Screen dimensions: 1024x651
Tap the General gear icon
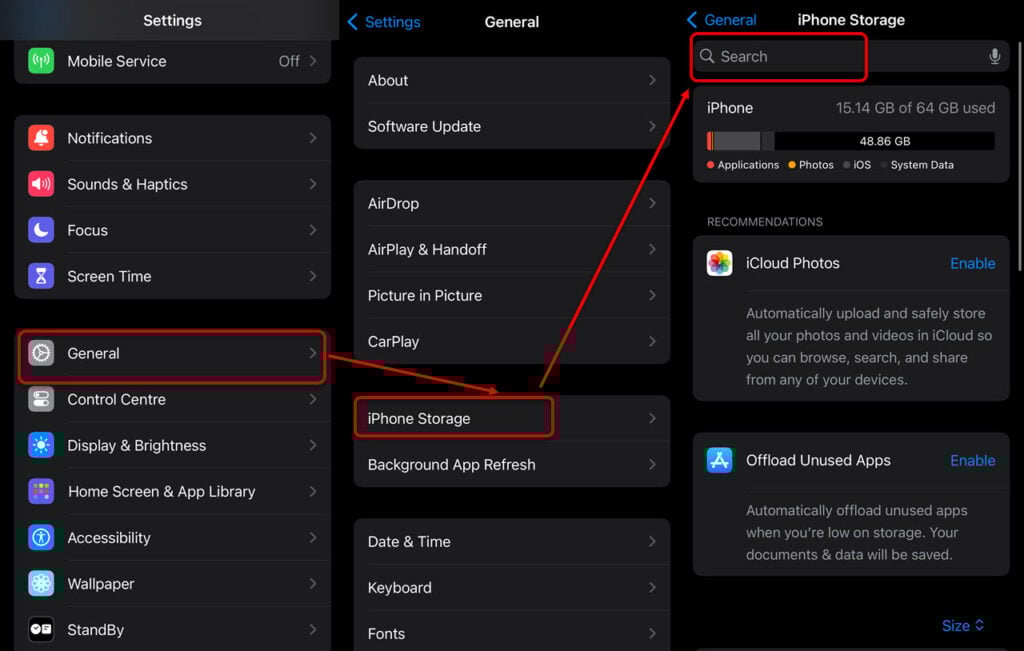pos(41,353)
